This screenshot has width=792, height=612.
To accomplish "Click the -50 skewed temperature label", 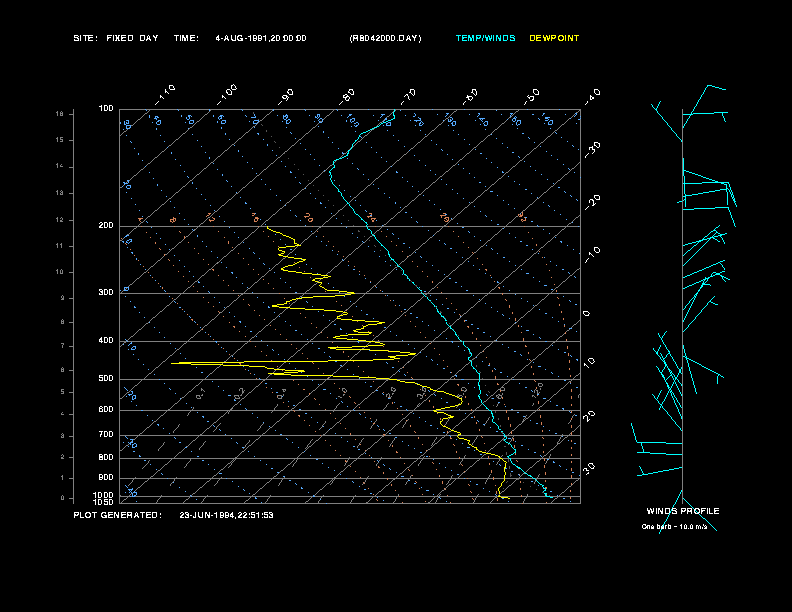I will coord(532,96).
